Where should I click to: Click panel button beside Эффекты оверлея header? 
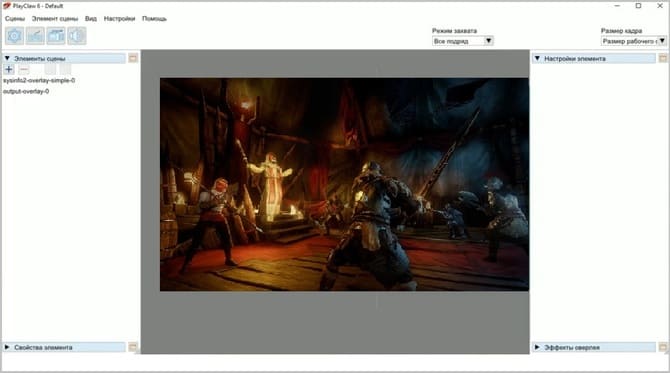(x=663, y=347)
